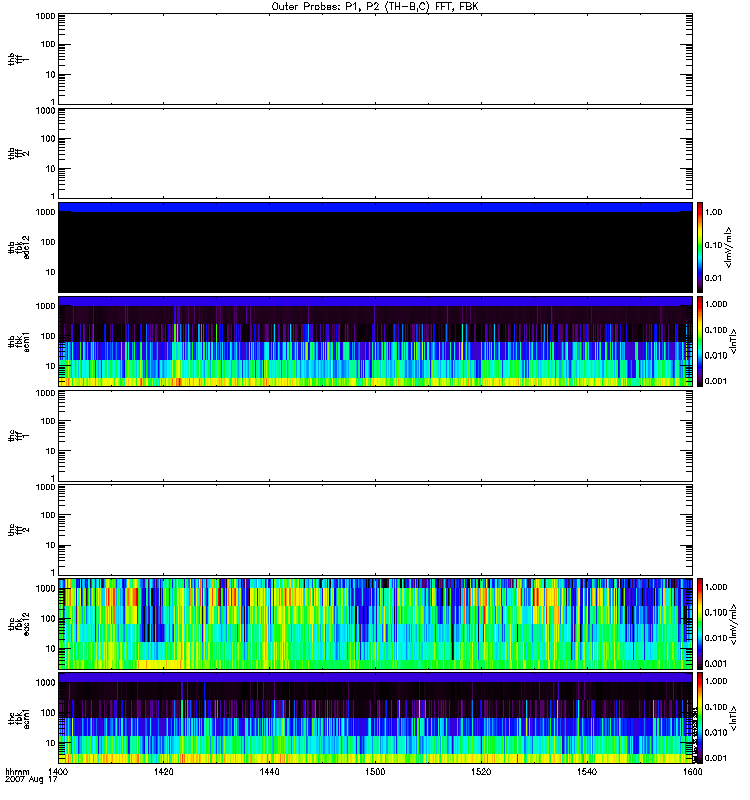Click the plot title 'Outer Probes: P1, P2'
The height and width of the screenshot is (800, 750).
tap(375, 6)
